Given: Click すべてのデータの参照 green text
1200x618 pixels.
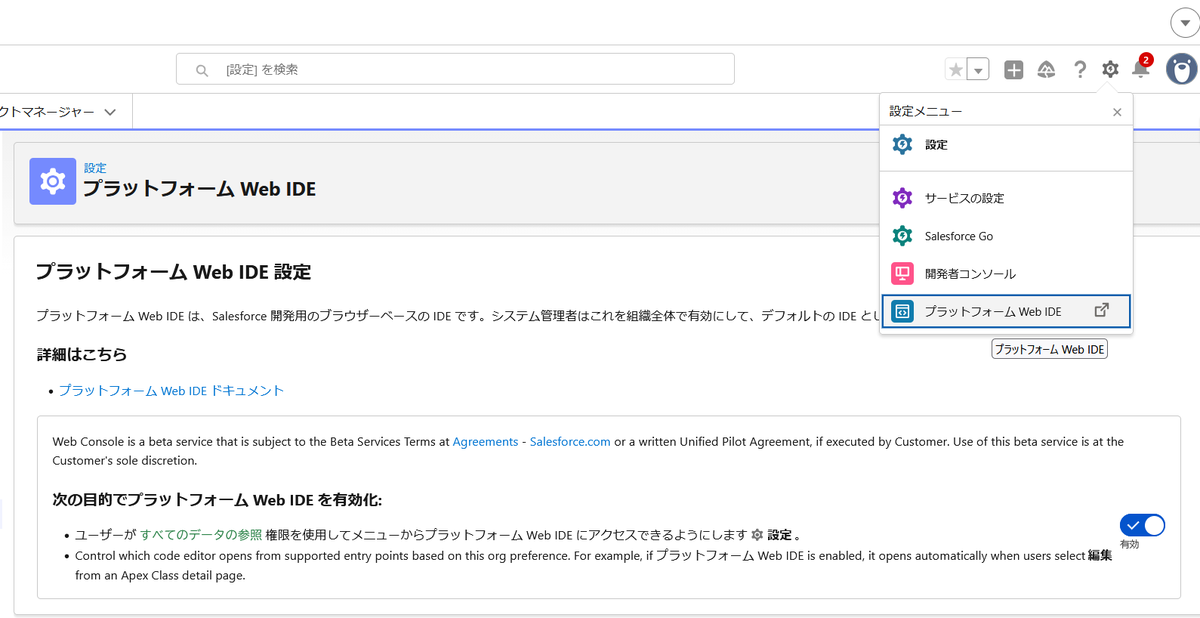Looking at the screenshot, I should [x=201, y=535].
